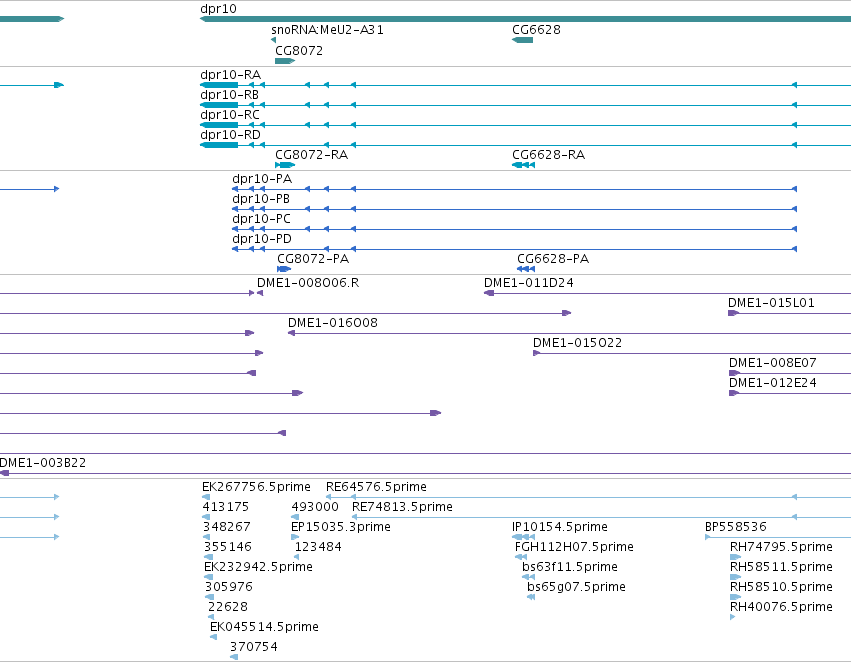Select protein dpr10-PB
The width and height of the screenshot is (851, 662).
[261, 199]
